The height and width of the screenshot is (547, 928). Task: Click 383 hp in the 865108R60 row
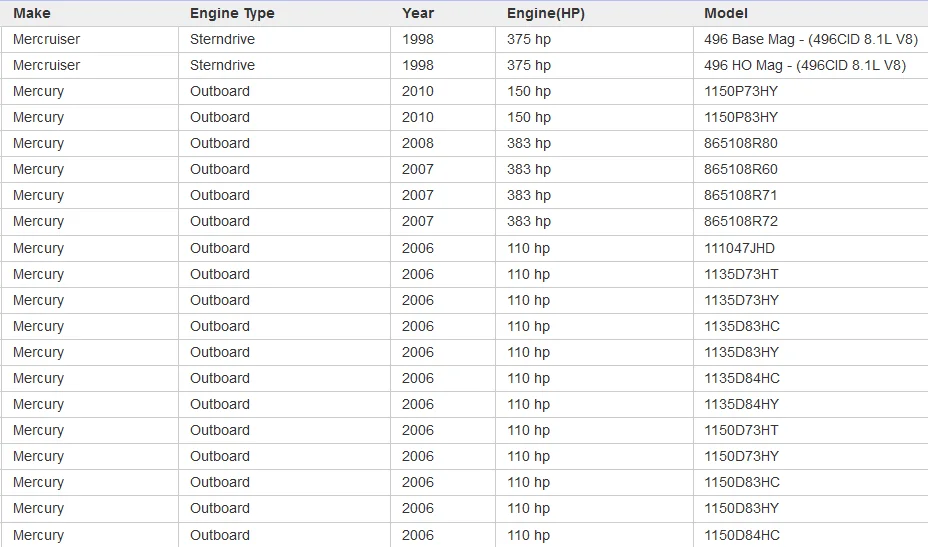click(529, 170)
